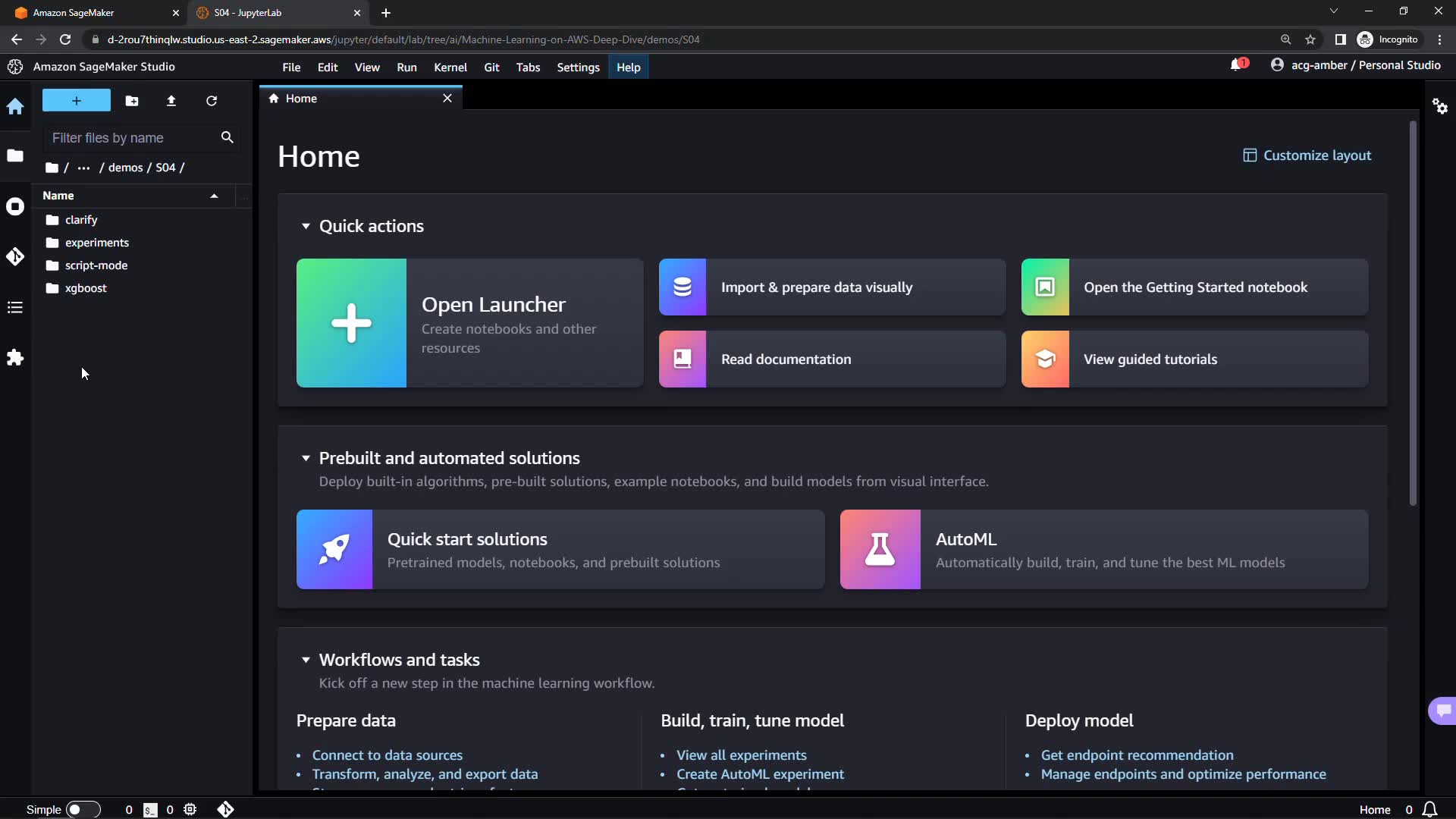Click the Customize layout link
The width and height of the screenshot is (1456, 819).
coord(1307,155)
